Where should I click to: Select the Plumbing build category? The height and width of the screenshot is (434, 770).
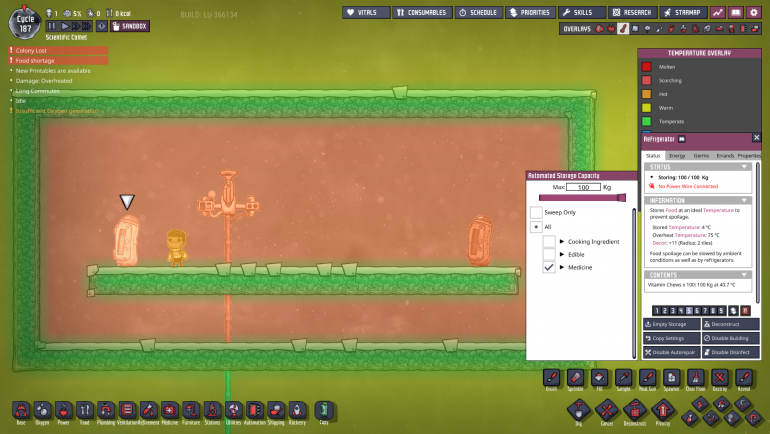[106, 409]
